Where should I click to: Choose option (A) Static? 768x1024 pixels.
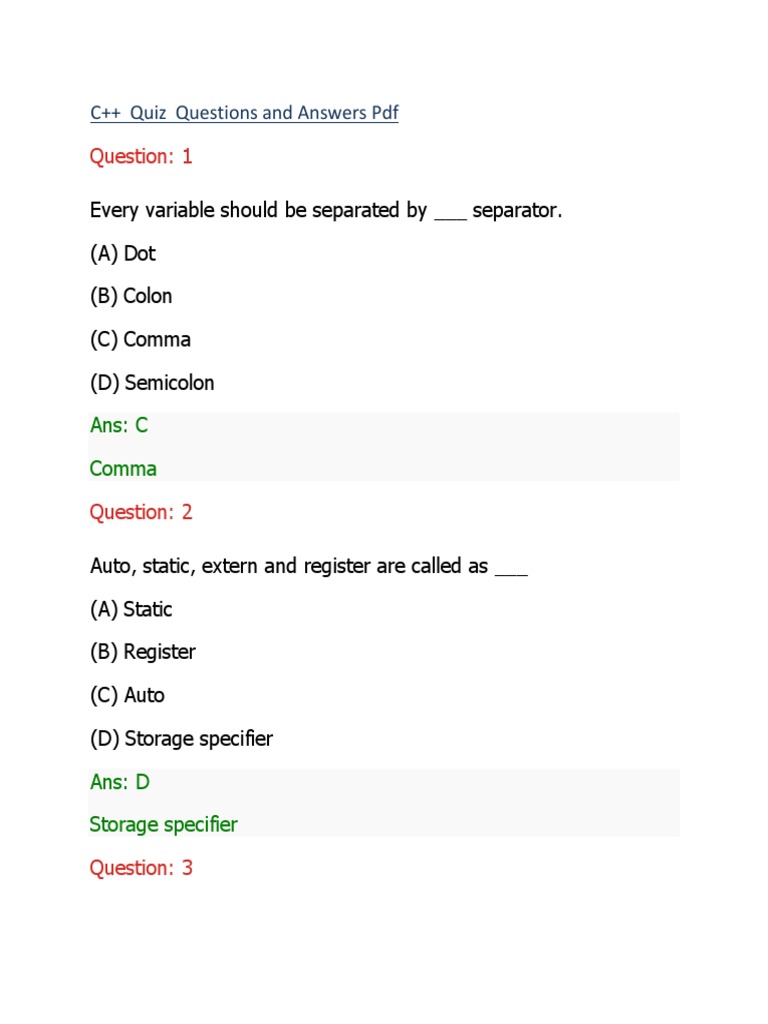[x=131, y=609]
